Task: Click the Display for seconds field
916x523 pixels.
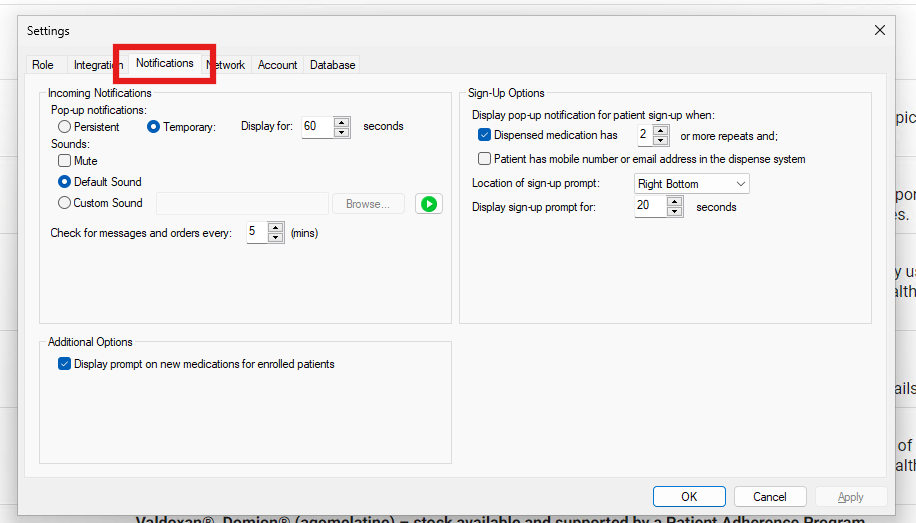Action: pyautogui.click(x=318, y=127)
